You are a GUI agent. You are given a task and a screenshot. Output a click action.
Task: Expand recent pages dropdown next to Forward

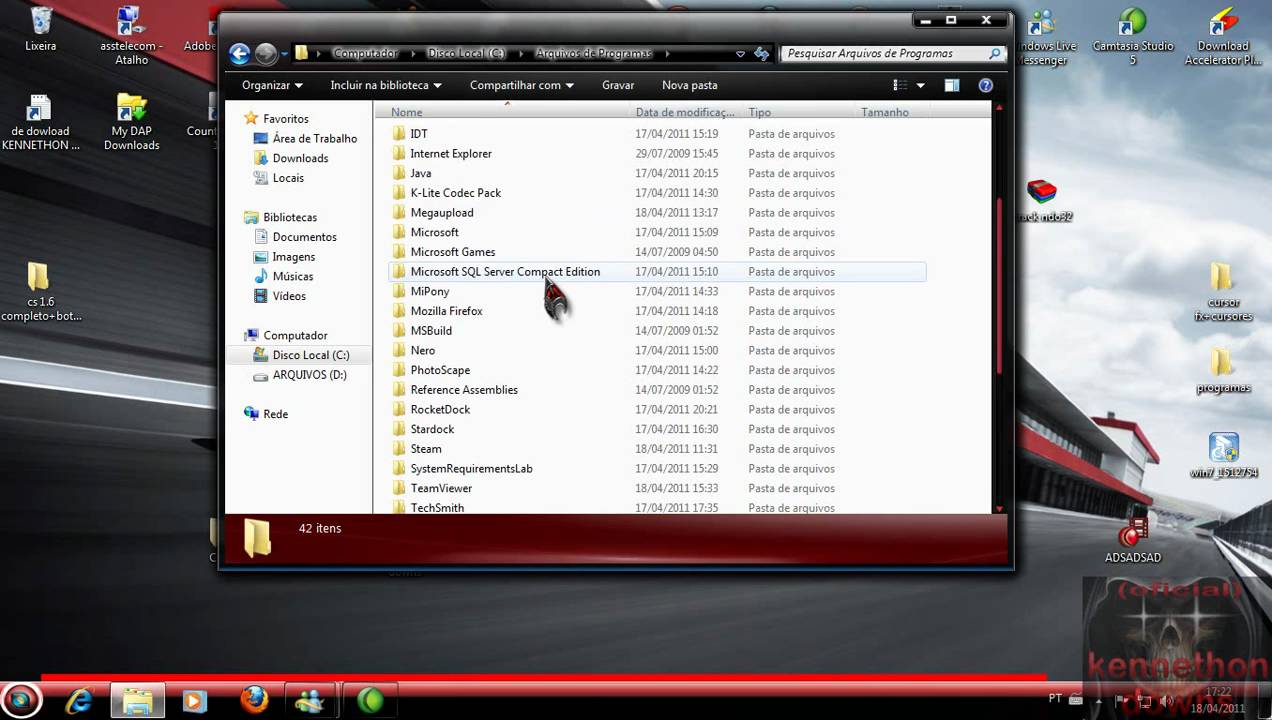(285, 54)
